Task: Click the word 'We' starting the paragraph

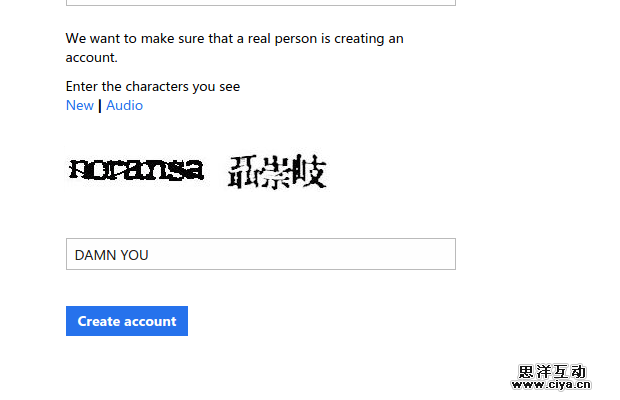Action: coord(76,39)
